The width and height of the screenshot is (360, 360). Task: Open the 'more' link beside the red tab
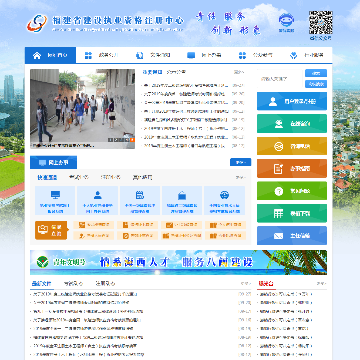point(321,284)
